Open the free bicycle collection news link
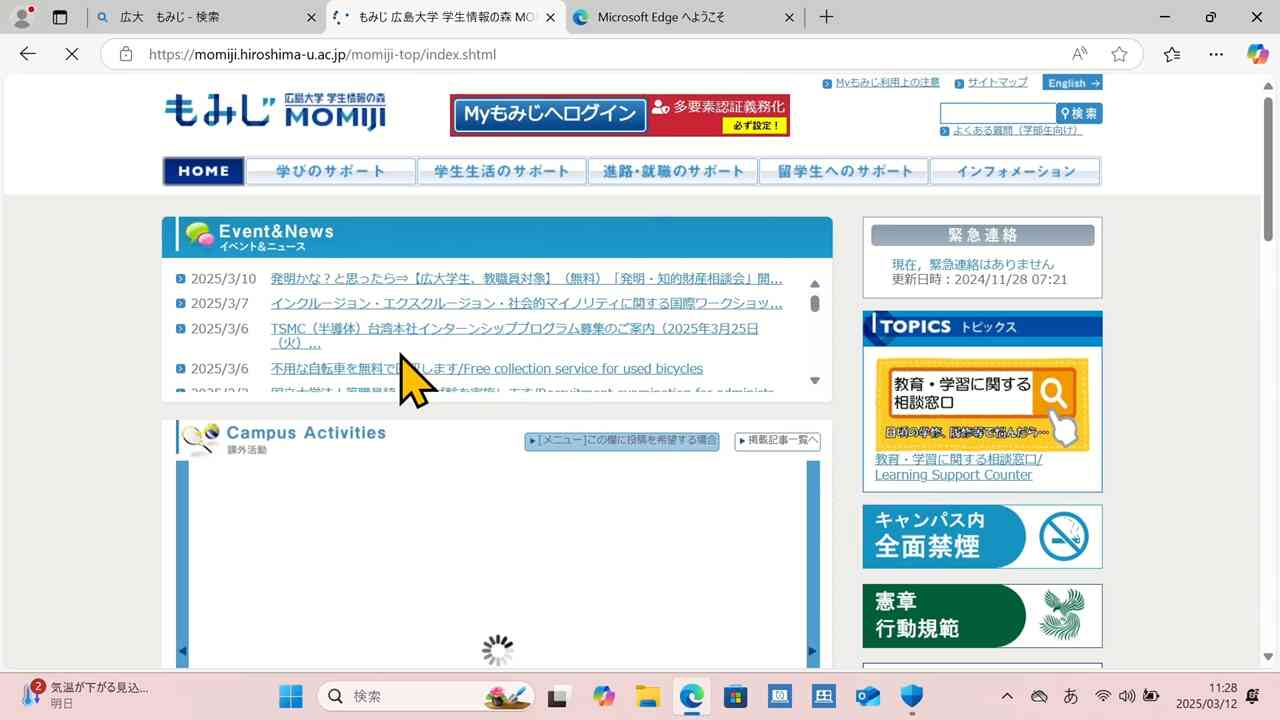1280x720 pixels. [485, 368]
